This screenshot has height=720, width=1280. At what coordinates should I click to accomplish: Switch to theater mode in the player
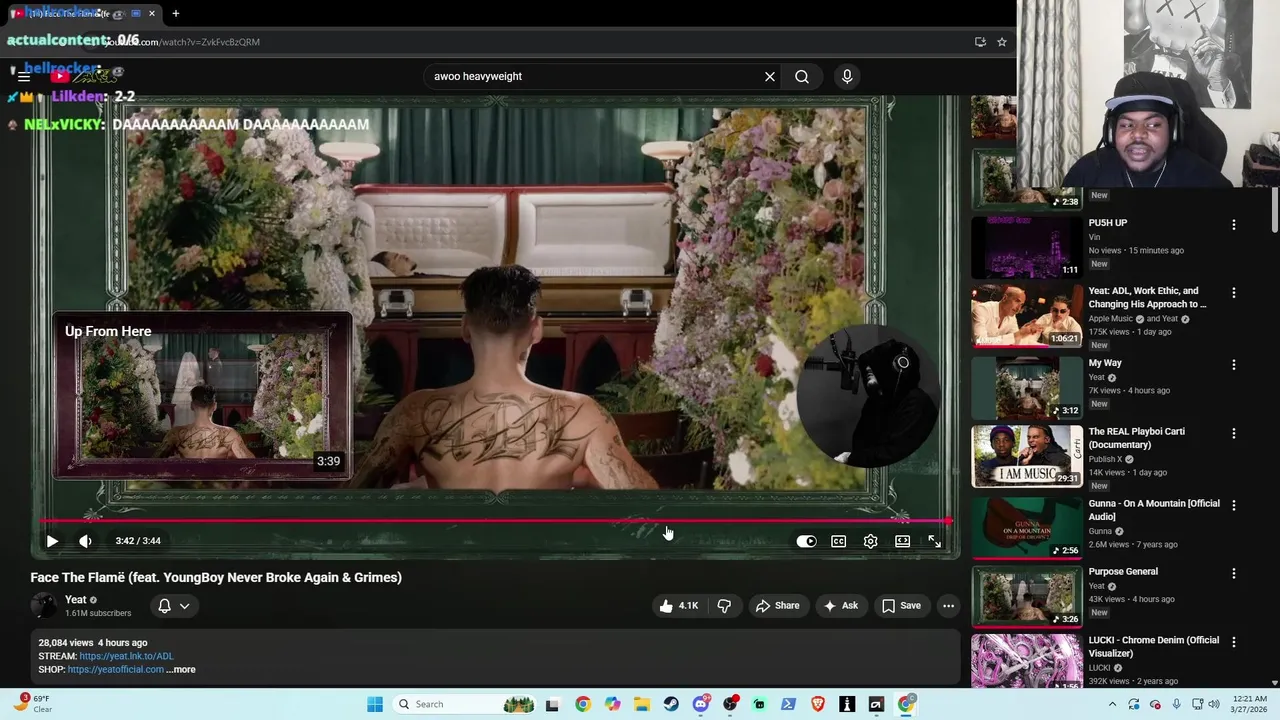[902, 541]
